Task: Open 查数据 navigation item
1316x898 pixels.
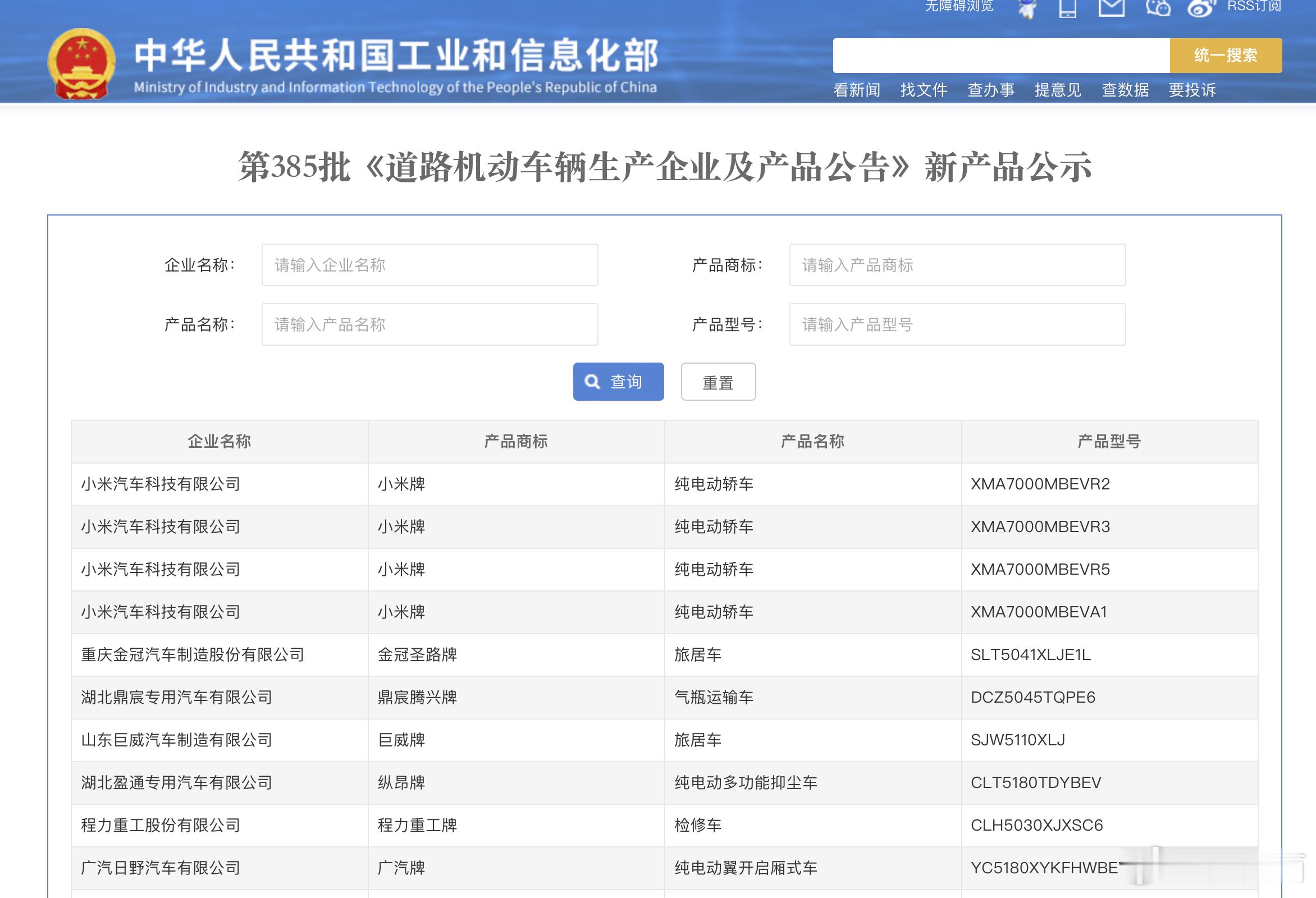Action: (x=1125, y=89)
